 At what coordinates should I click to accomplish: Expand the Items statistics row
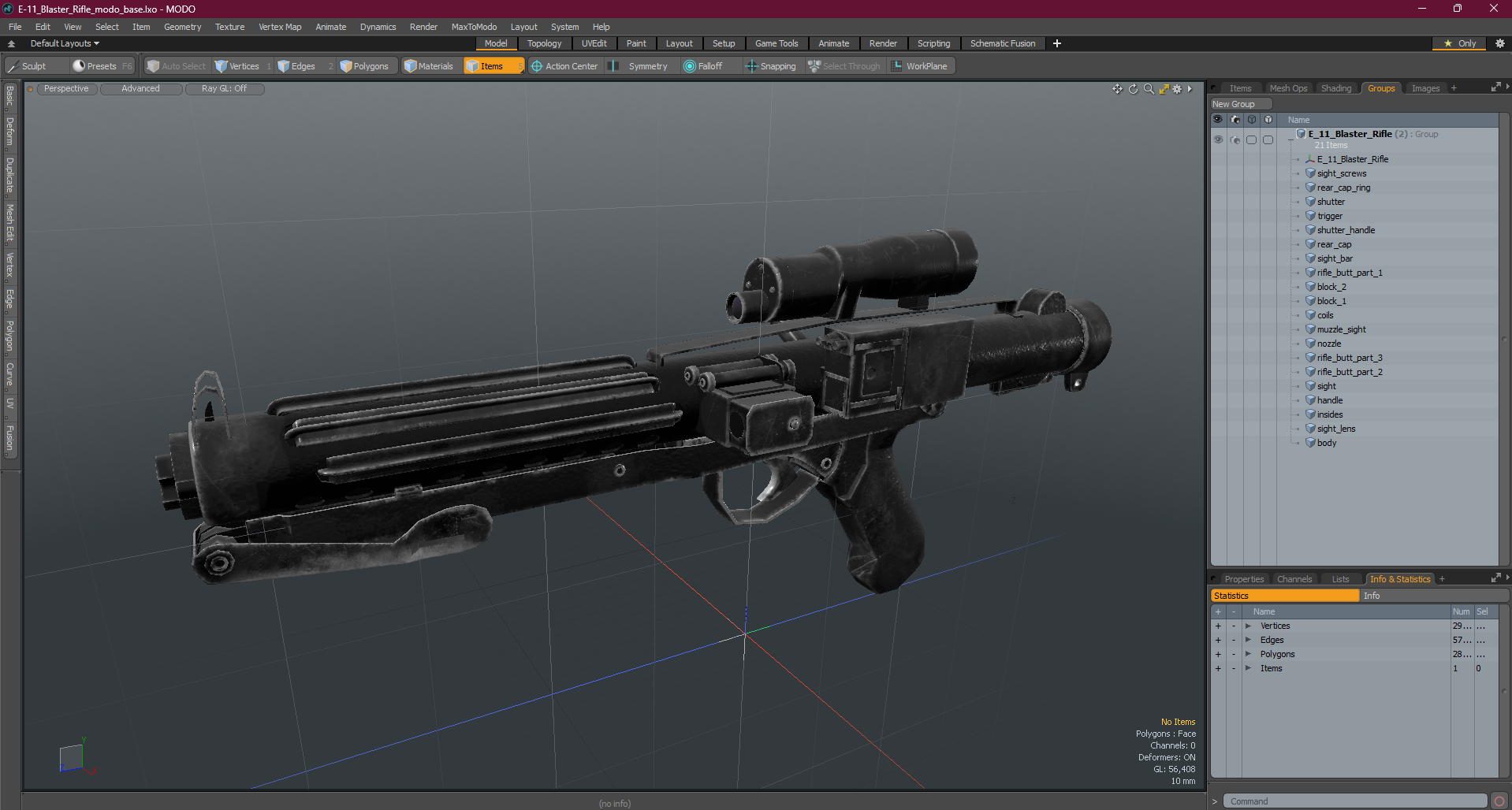[1248, 668]
